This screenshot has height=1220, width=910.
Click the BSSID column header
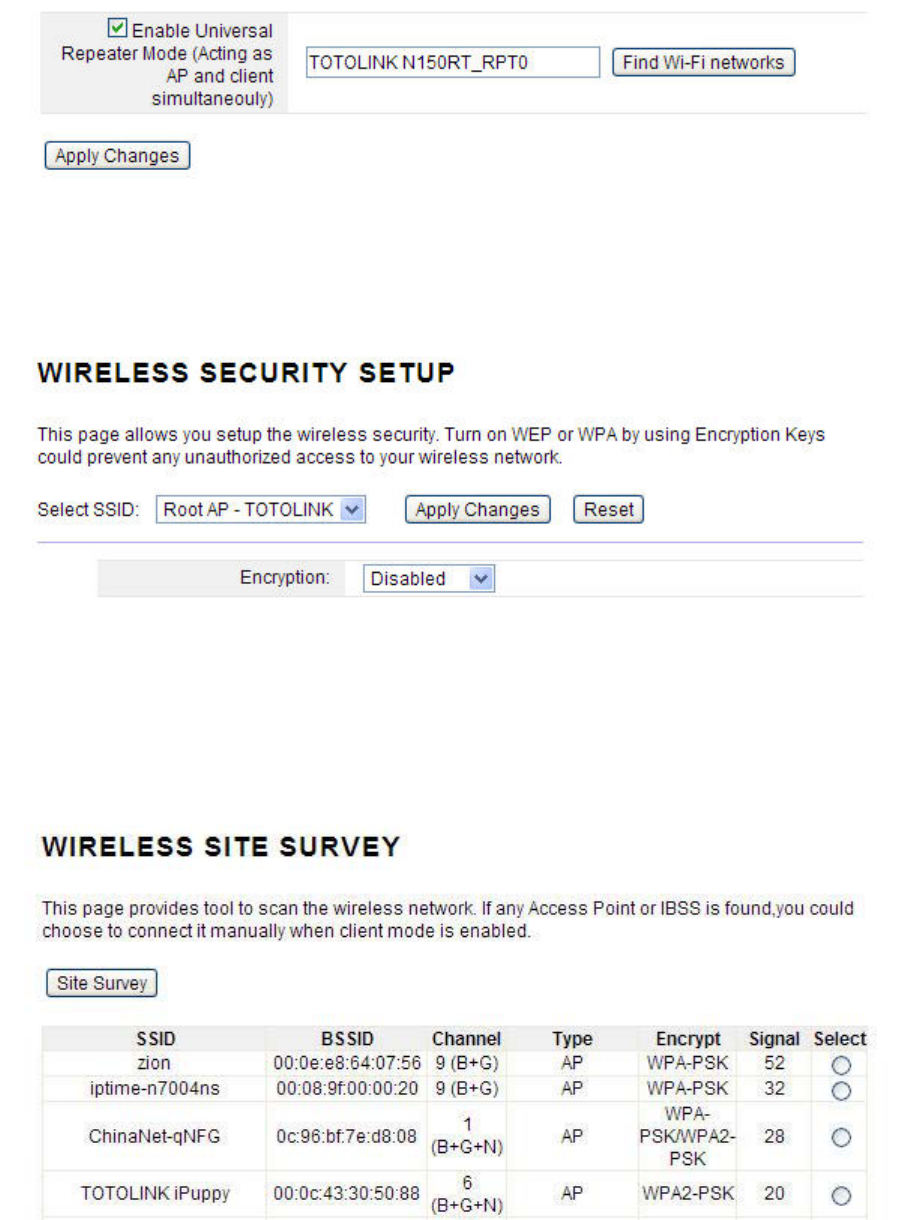click(348, 1039)
